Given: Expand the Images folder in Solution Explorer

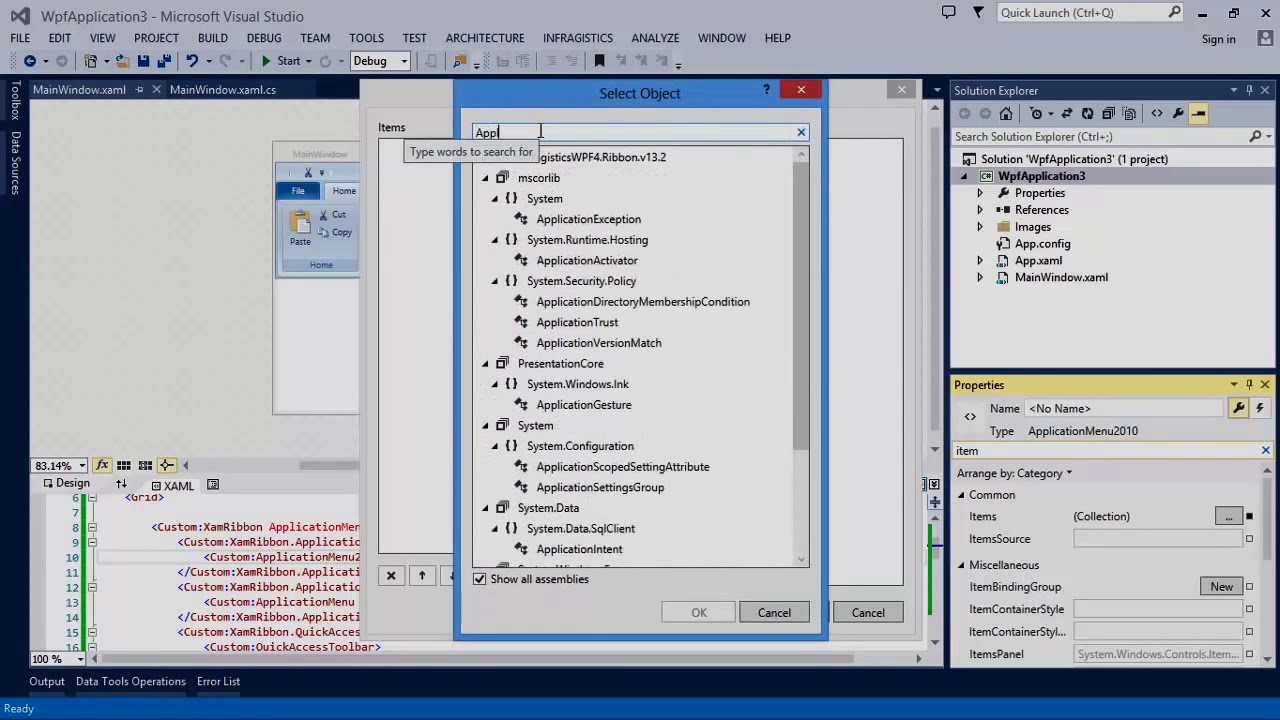Looking at the screenshot, I should [980, 227].
